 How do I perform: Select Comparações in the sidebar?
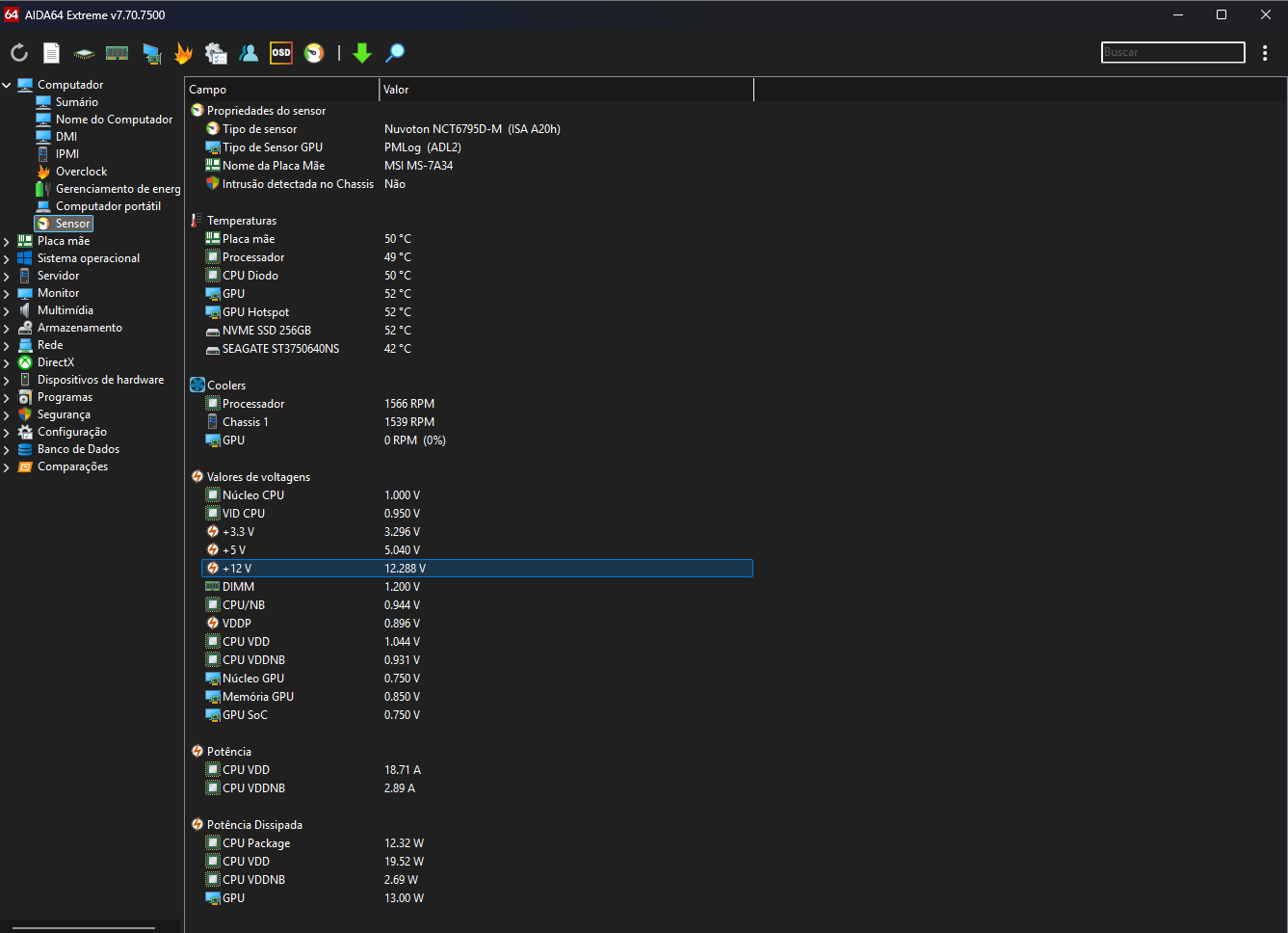[x=72, y=466]
